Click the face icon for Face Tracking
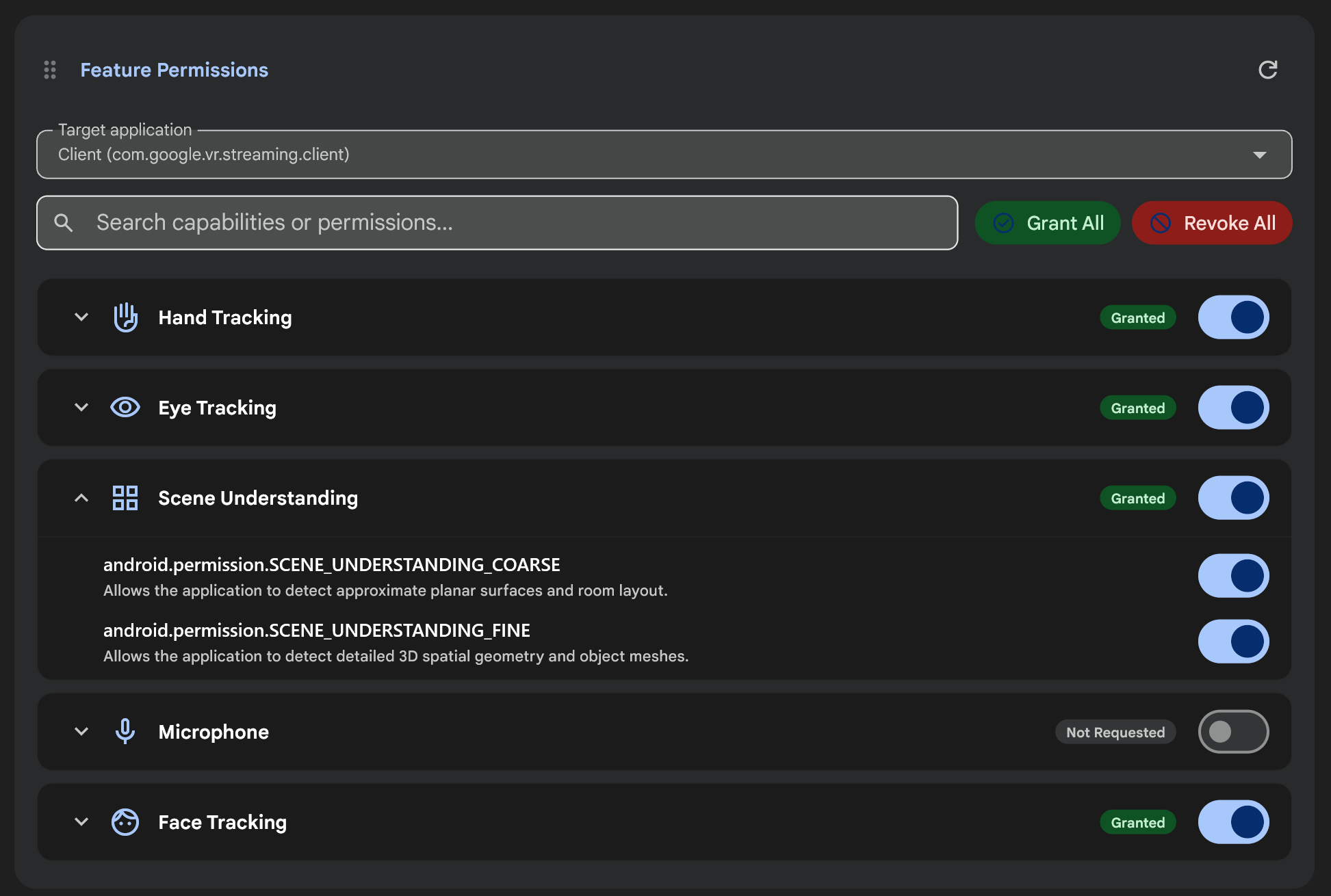The width and height of the screenshot is (1331, 896). [x=125, y=822]
